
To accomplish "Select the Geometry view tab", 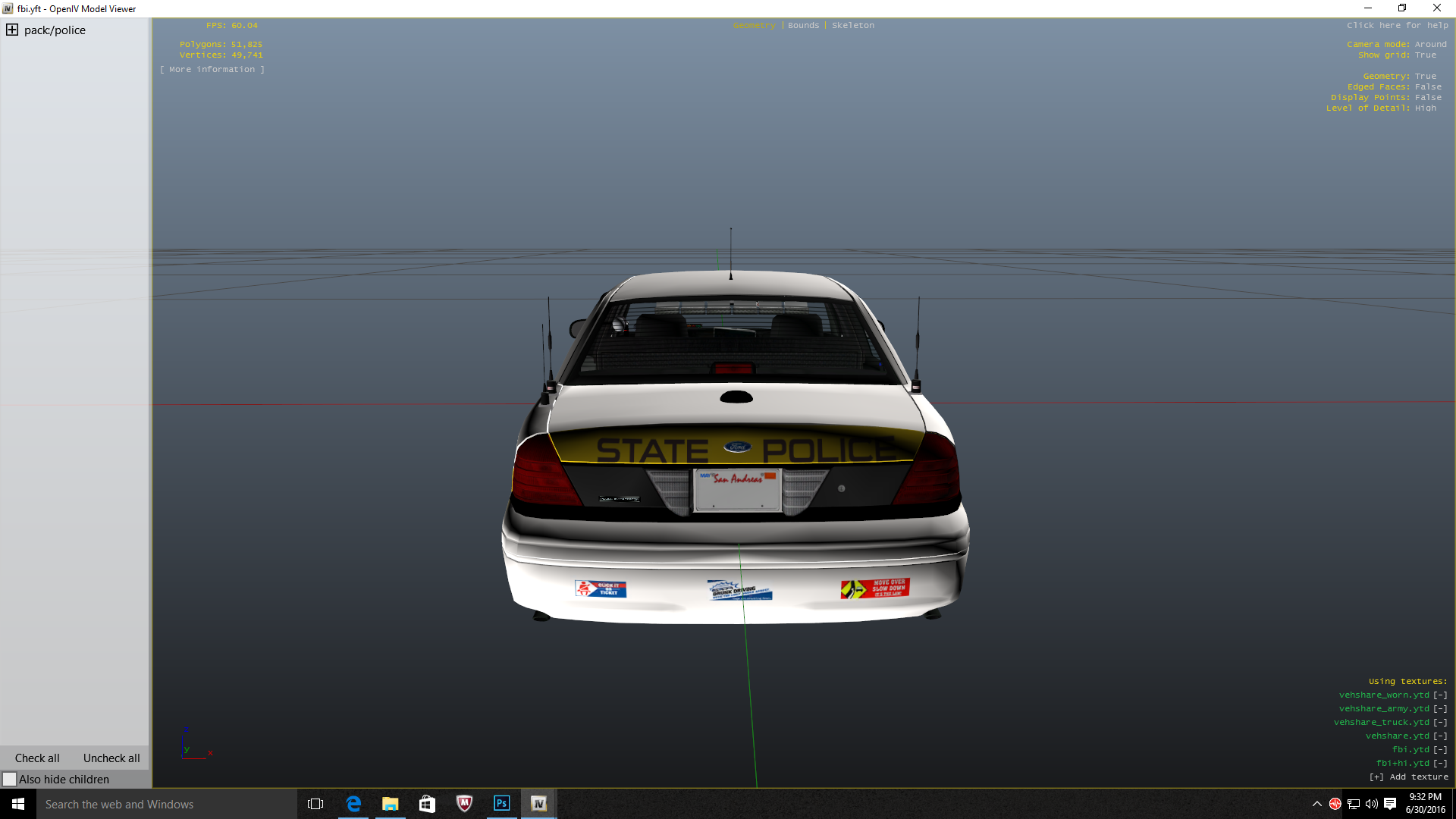I will point(754,26).
